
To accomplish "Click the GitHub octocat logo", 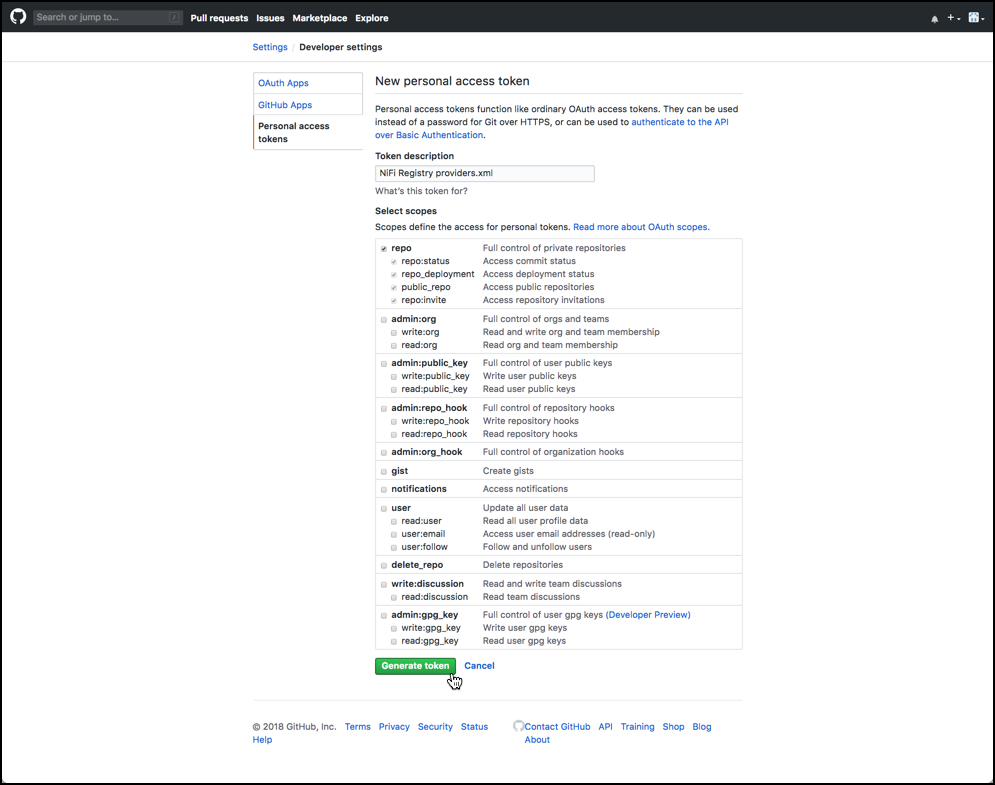I will tap(17, 17).
